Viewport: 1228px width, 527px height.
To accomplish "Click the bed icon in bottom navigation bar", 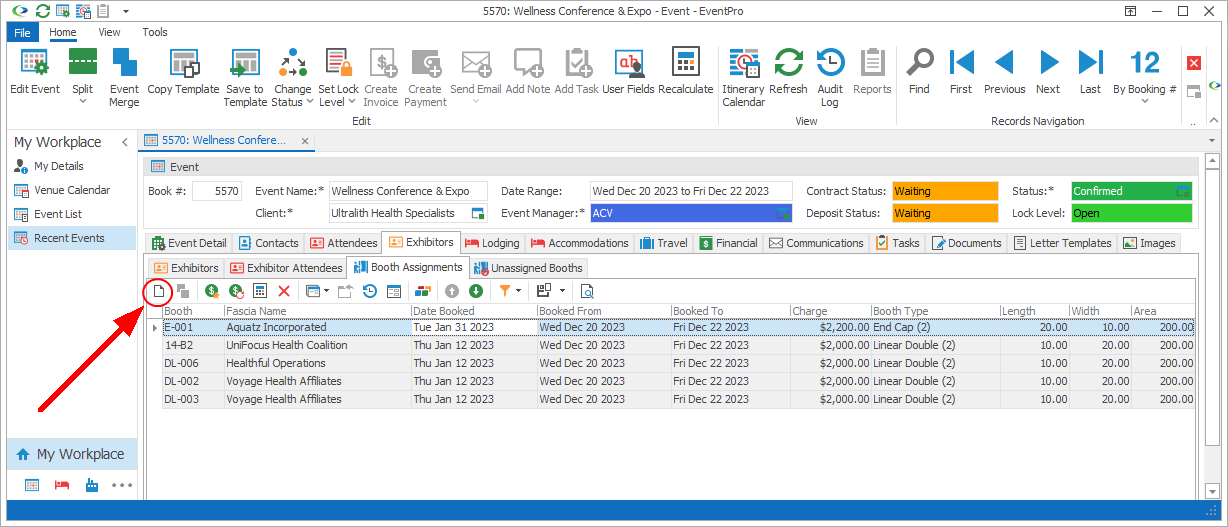I will (62, 486).
